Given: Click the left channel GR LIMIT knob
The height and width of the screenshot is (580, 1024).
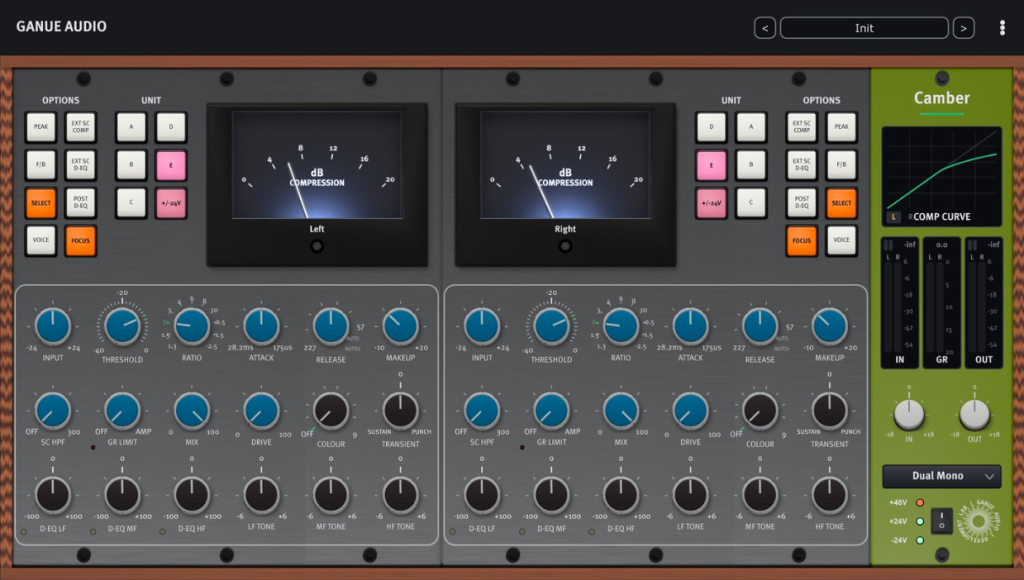Looking at the screenshot, I should pyautogui.click(x=122, y=411).
